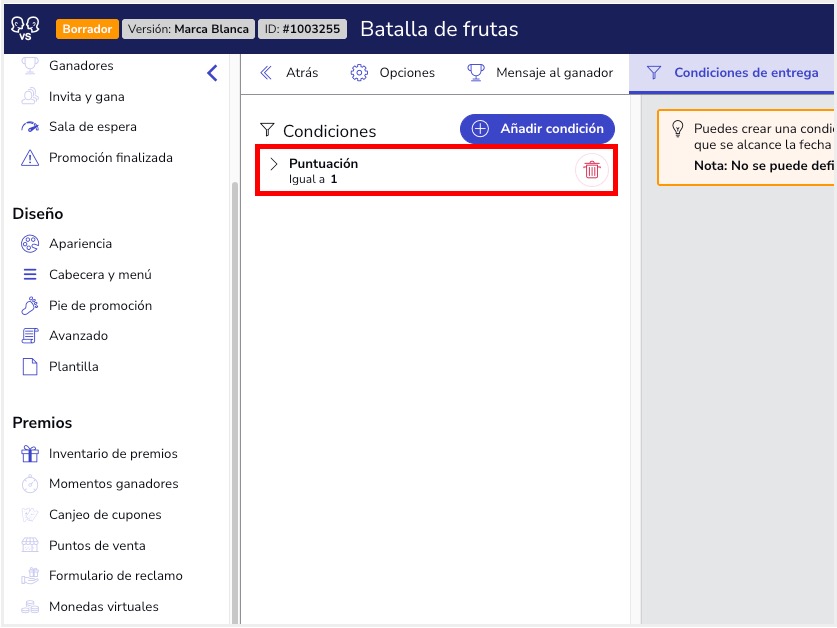The width and height of the screenshot is (837, 628).
Task: Open Momentos ganadores section
Action: point(113,484)
